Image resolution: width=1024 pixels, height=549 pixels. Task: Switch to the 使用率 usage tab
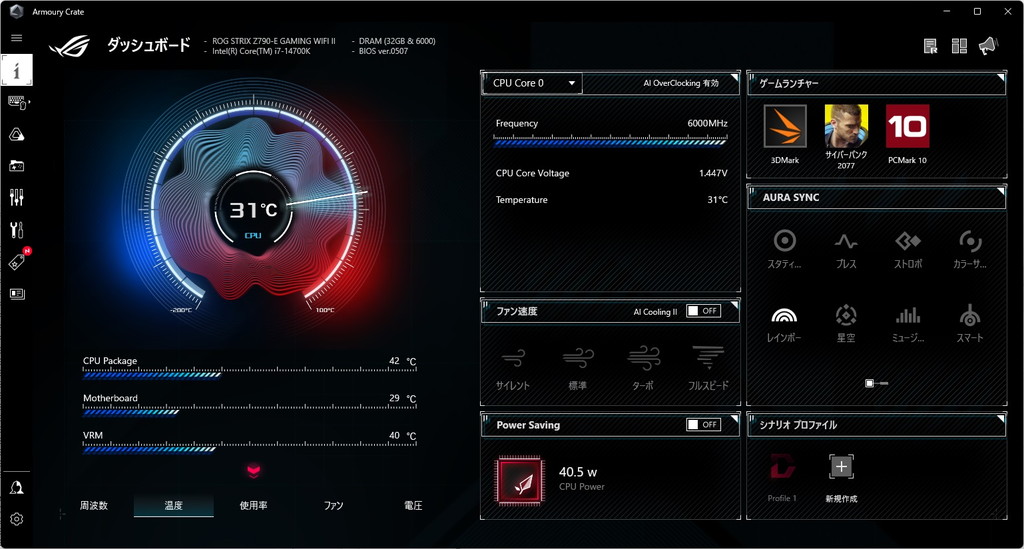(253, 506)
